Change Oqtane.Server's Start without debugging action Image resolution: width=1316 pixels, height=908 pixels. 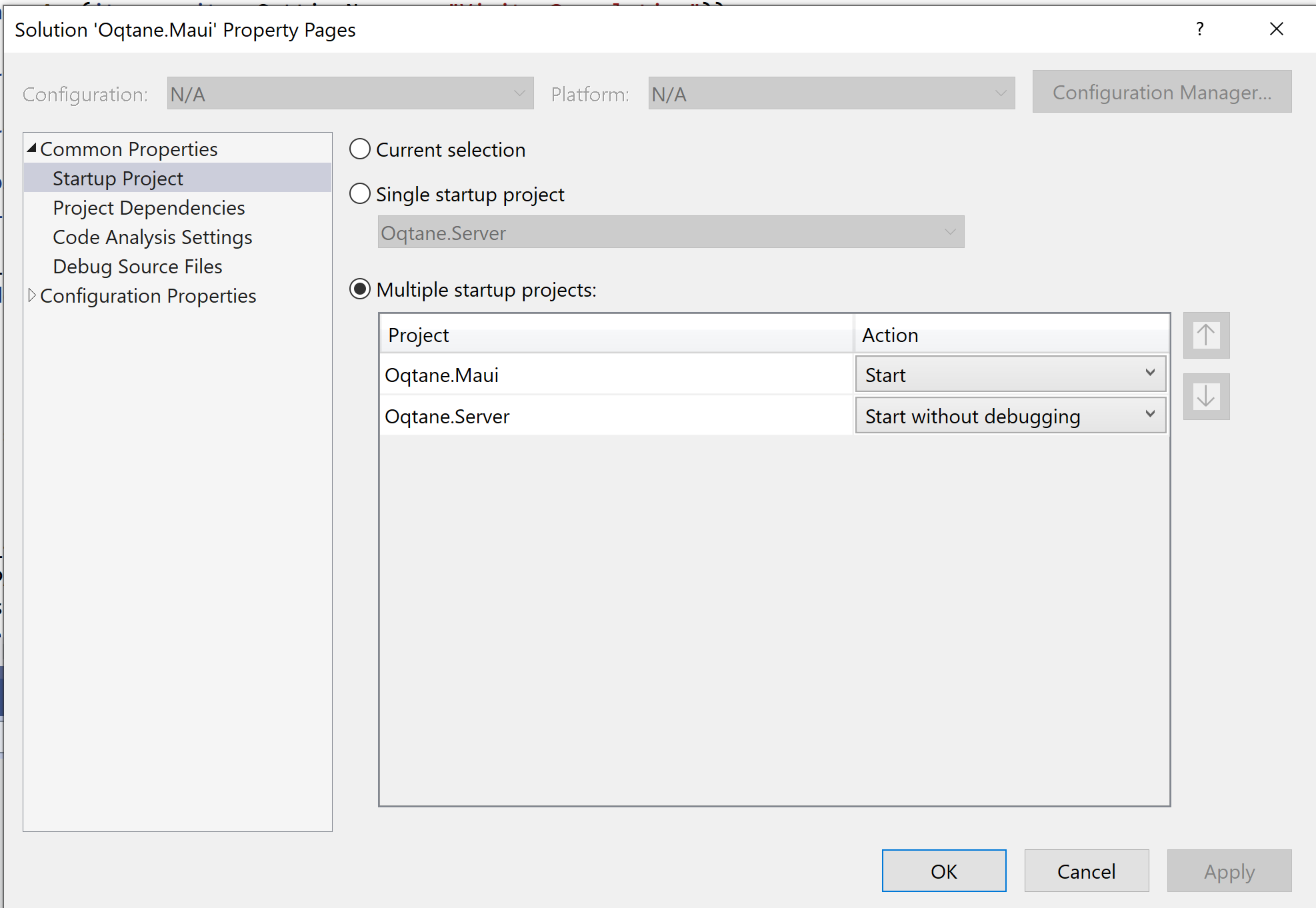pos(1149,415)
